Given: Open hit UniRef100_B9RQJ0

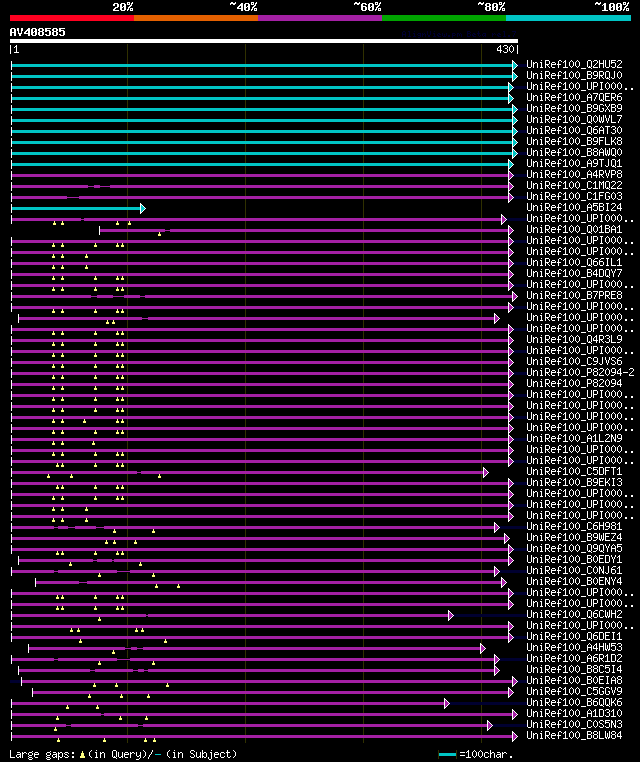Looking at the screenshot, I should point(574,76).
